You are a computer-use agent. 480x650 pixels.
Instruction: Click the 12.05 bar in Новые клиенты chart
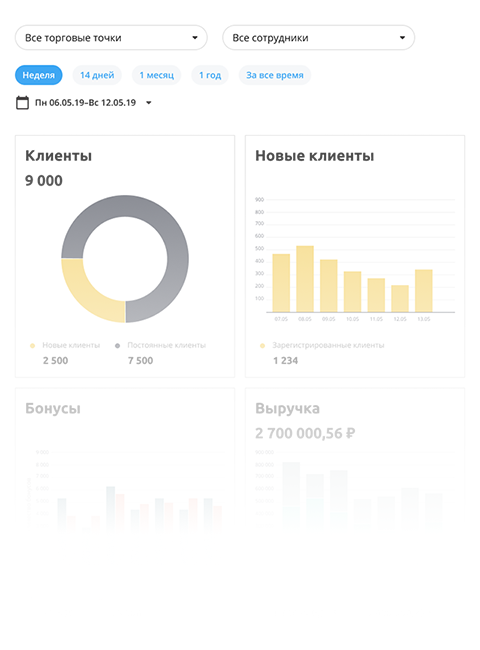pos(400,298)
